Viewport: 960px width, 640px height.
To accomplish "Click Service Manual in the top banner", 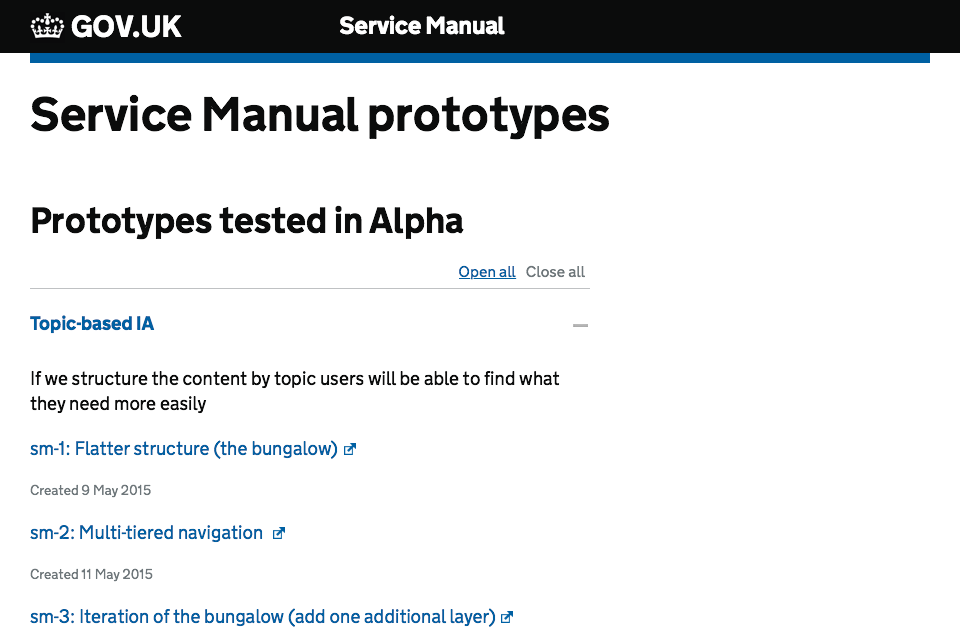I will (x=421, y=26).
